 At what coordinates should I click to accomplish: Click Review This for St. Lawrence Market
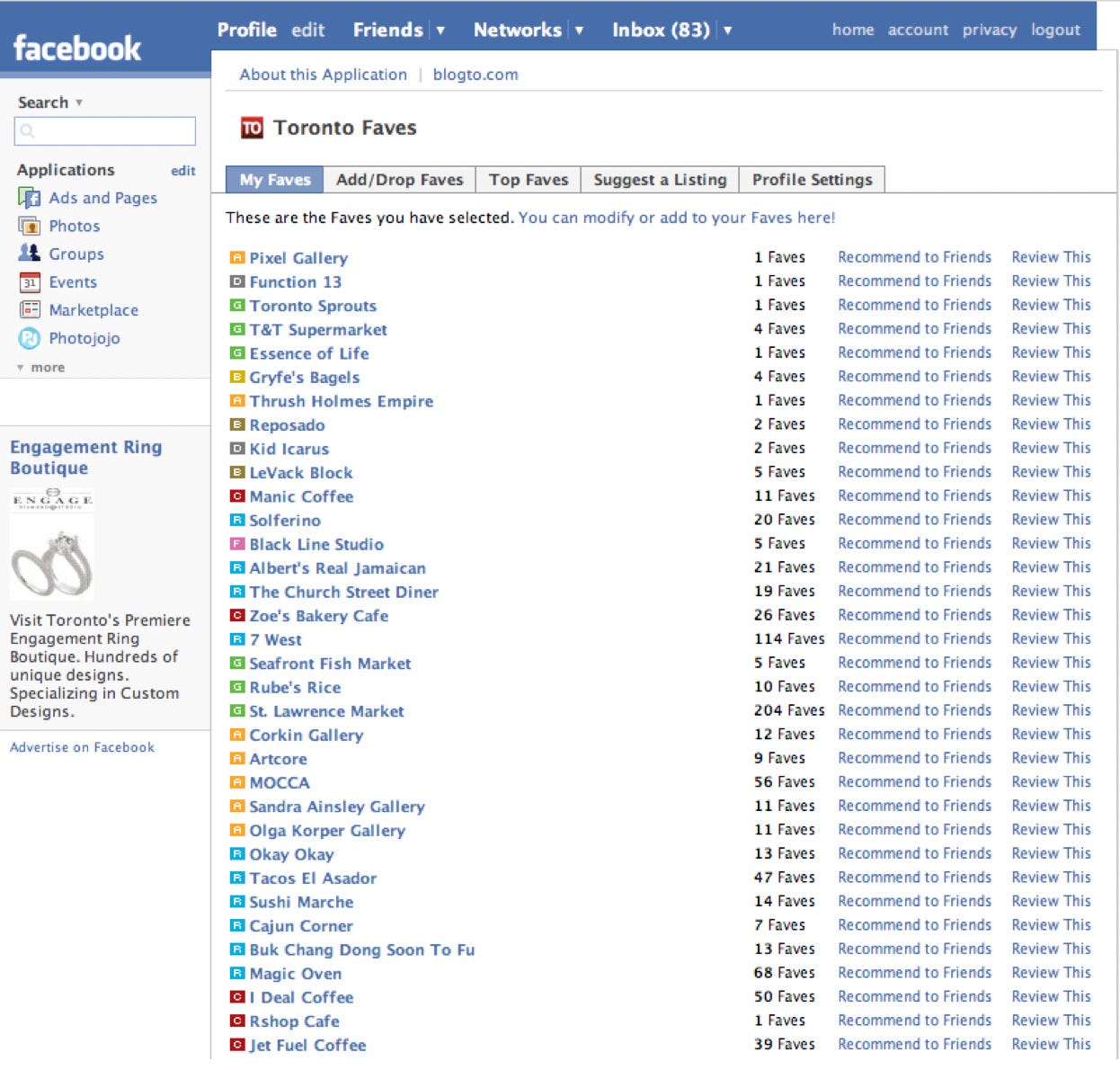tap(1051, 710)
